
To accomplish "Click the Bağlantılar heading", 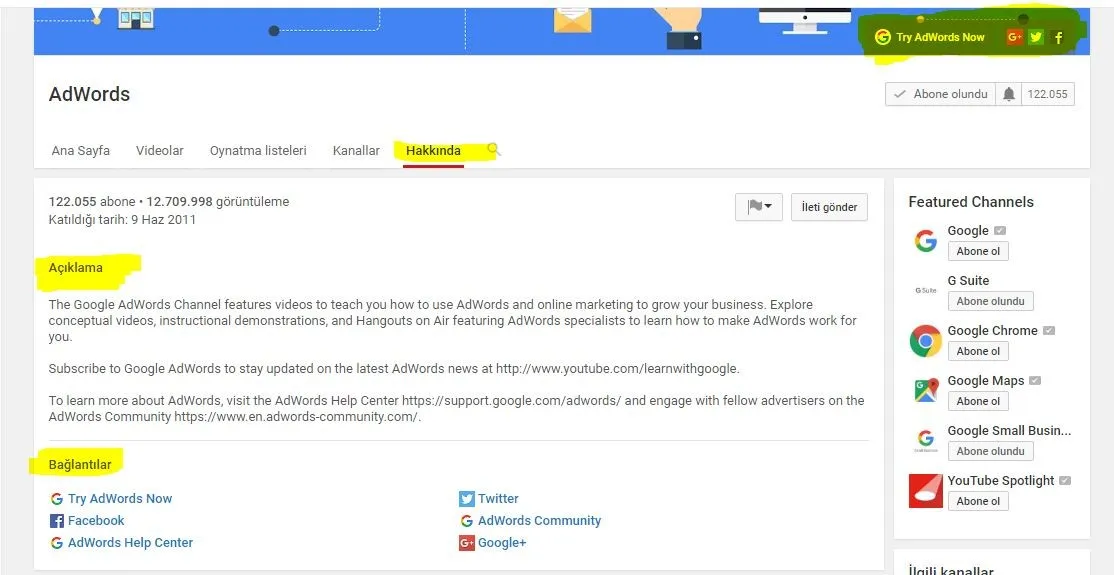I will click(x=80, y=465).
